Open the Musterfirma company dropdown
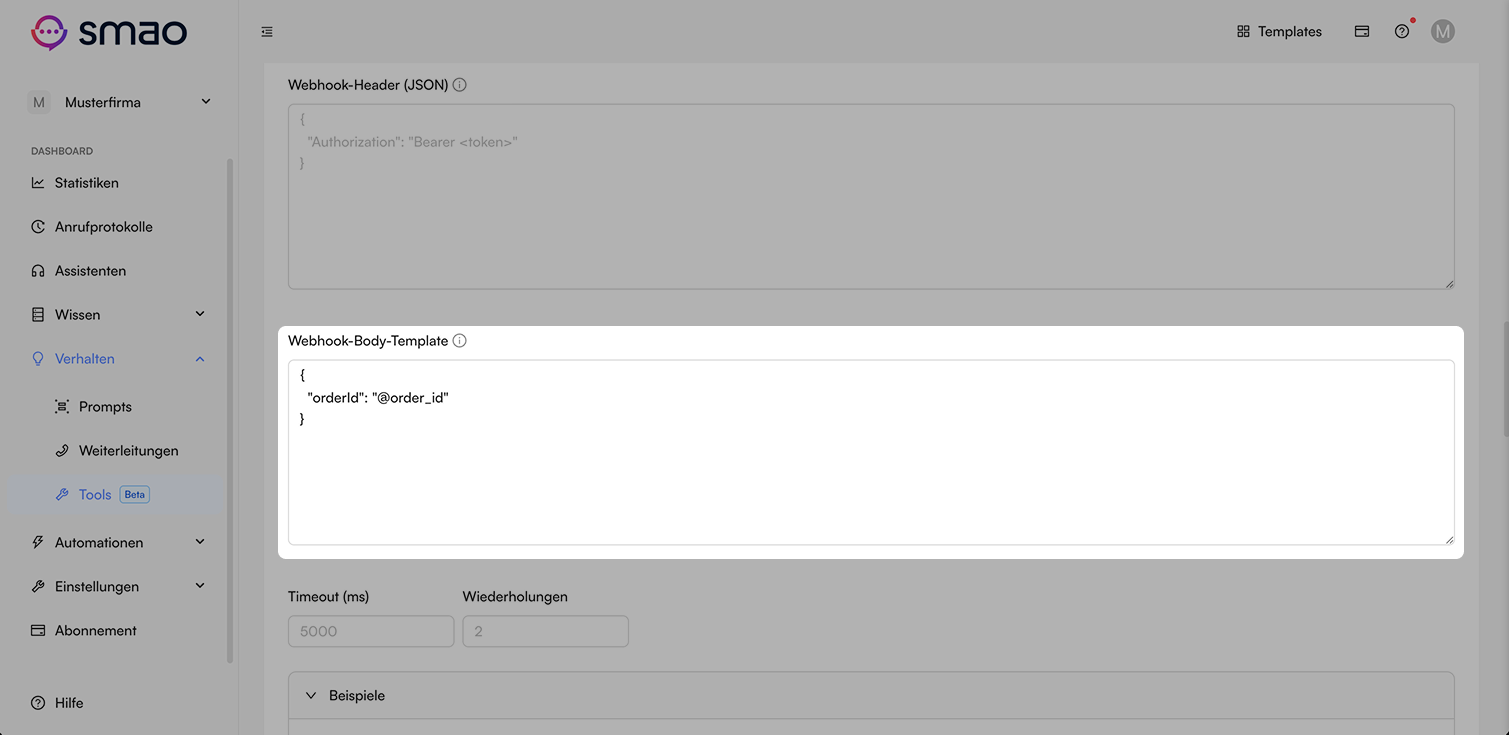This screenshot has width=1509, height=735. coord(119,102)
